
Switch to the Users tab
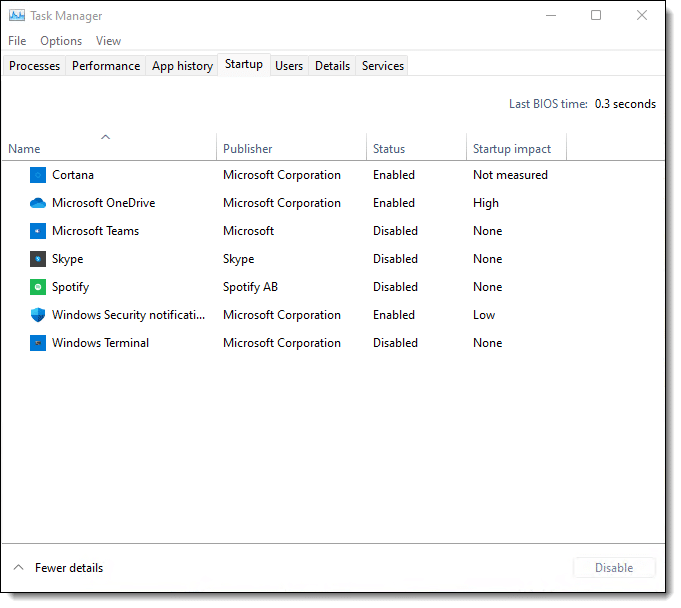(289, 66)
